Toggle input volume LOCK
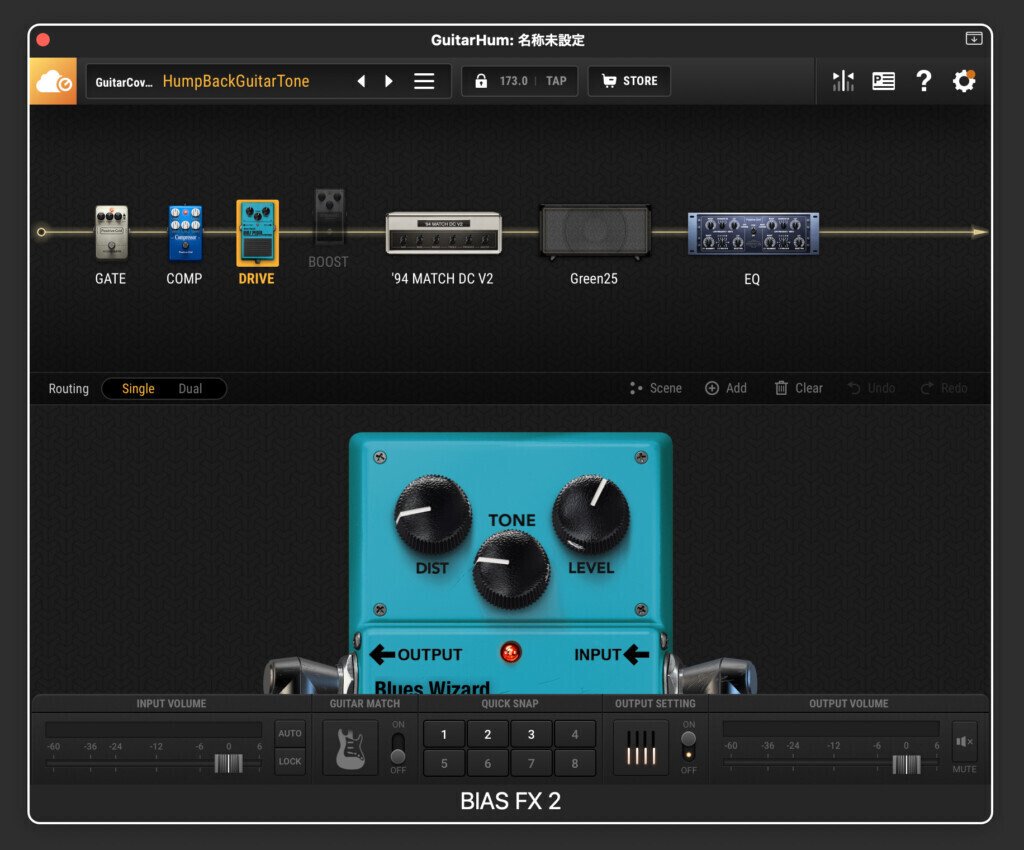 click(x=290, y=761)
